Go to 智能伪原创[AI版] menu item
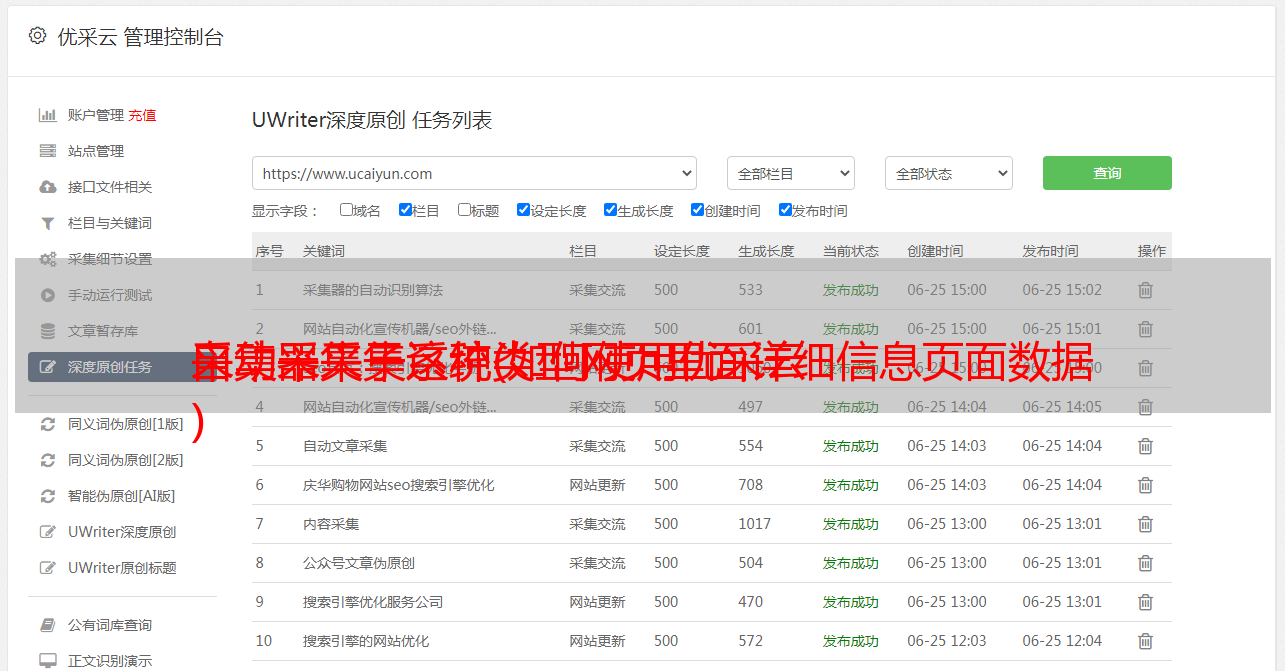 pos(122,496)
